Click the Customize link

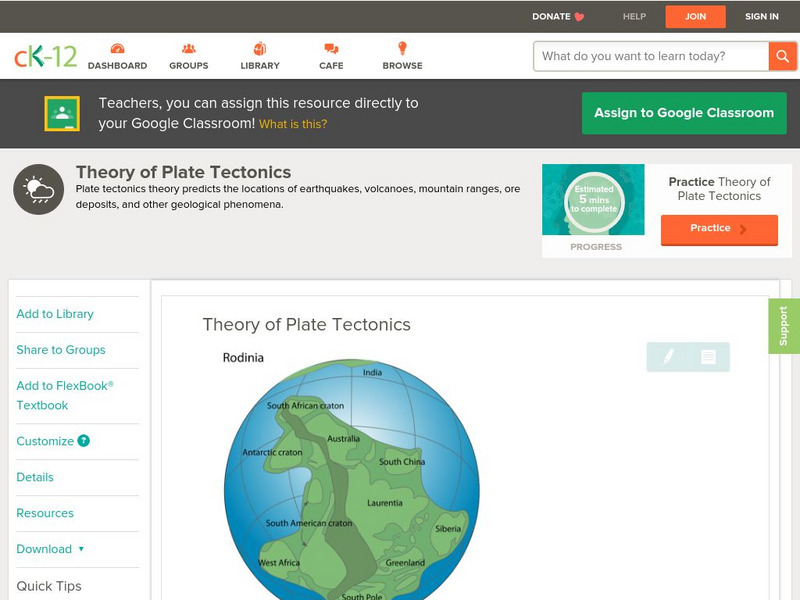click(x=45, y=441)
